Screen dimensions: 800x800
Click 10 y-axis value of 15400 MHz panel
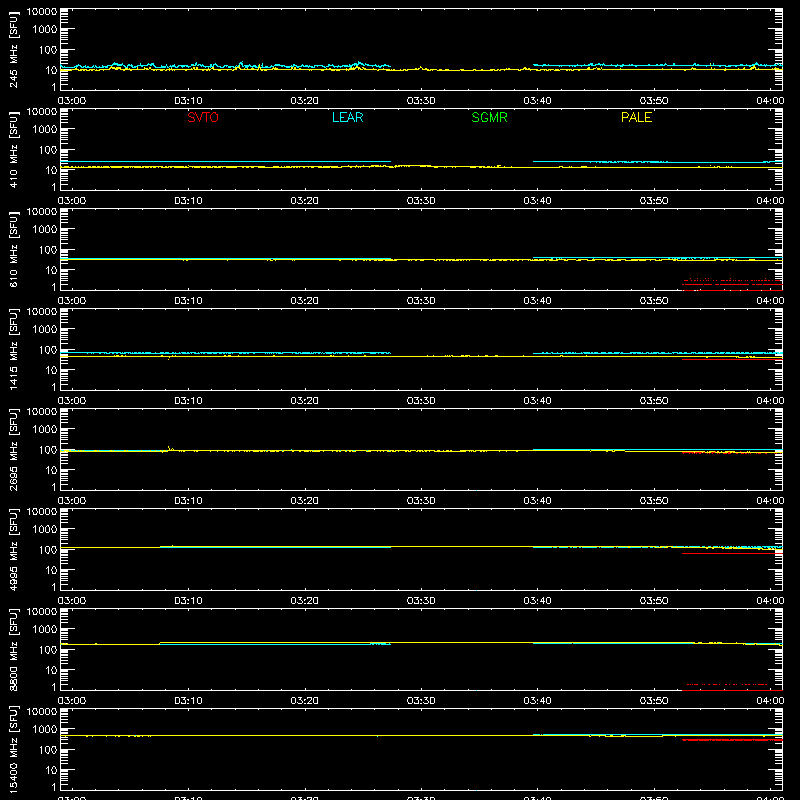[51, 770]
